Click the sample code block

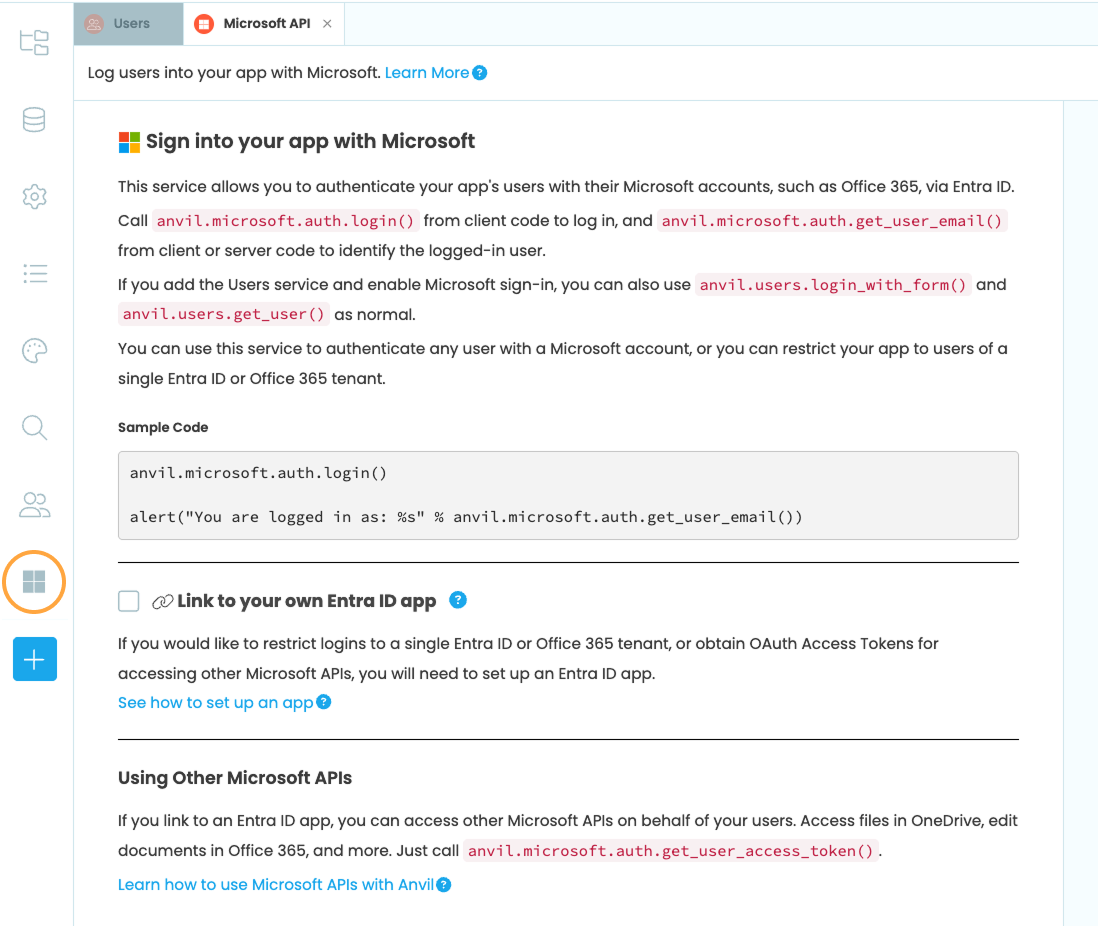[x=568, y=495]
